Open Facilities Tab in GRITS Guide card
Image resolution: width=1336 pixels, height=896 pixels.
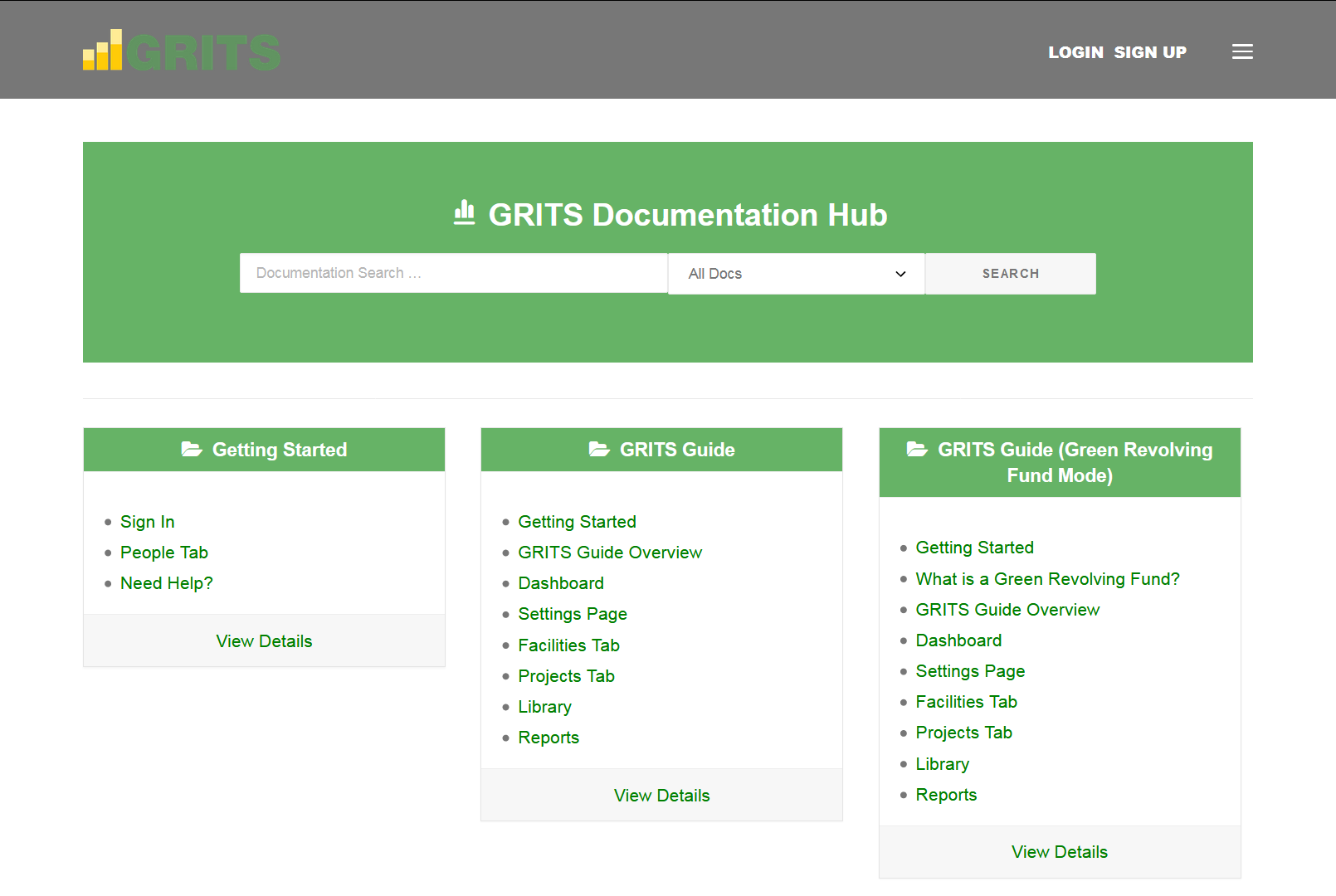point(569,645)
